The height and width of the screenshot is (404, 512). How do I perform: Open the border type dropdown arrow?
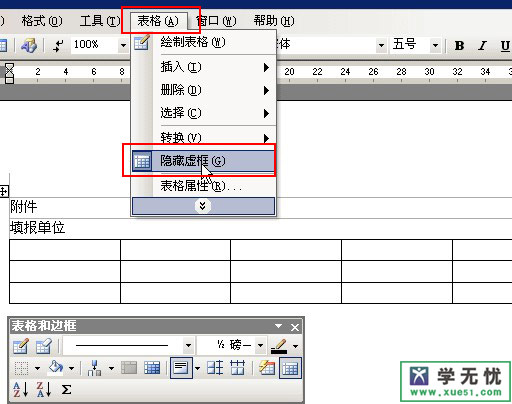point(37,368)
